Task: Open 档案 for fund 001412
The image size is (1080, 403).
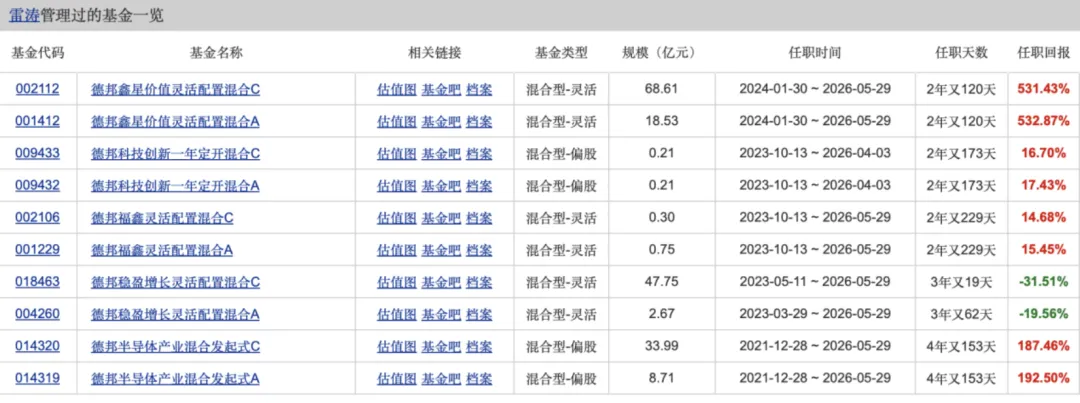Action: pyautogui.click(x=479, y=121)
